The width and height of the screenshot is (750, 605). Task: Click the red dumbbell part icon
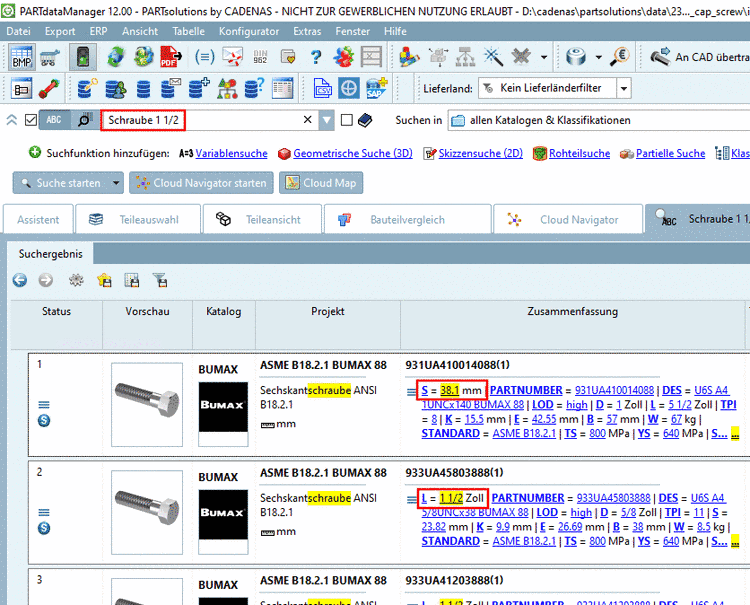[x=49, y=88]
